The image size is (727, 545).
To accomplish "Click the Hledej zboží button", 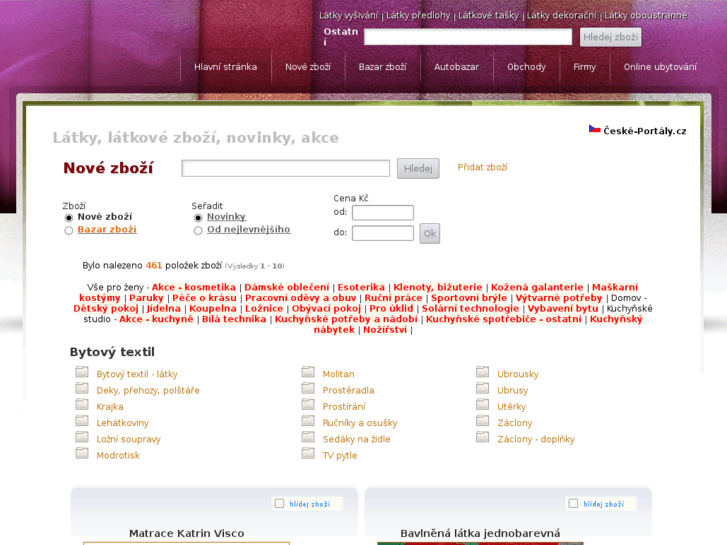I will point(611,37).
